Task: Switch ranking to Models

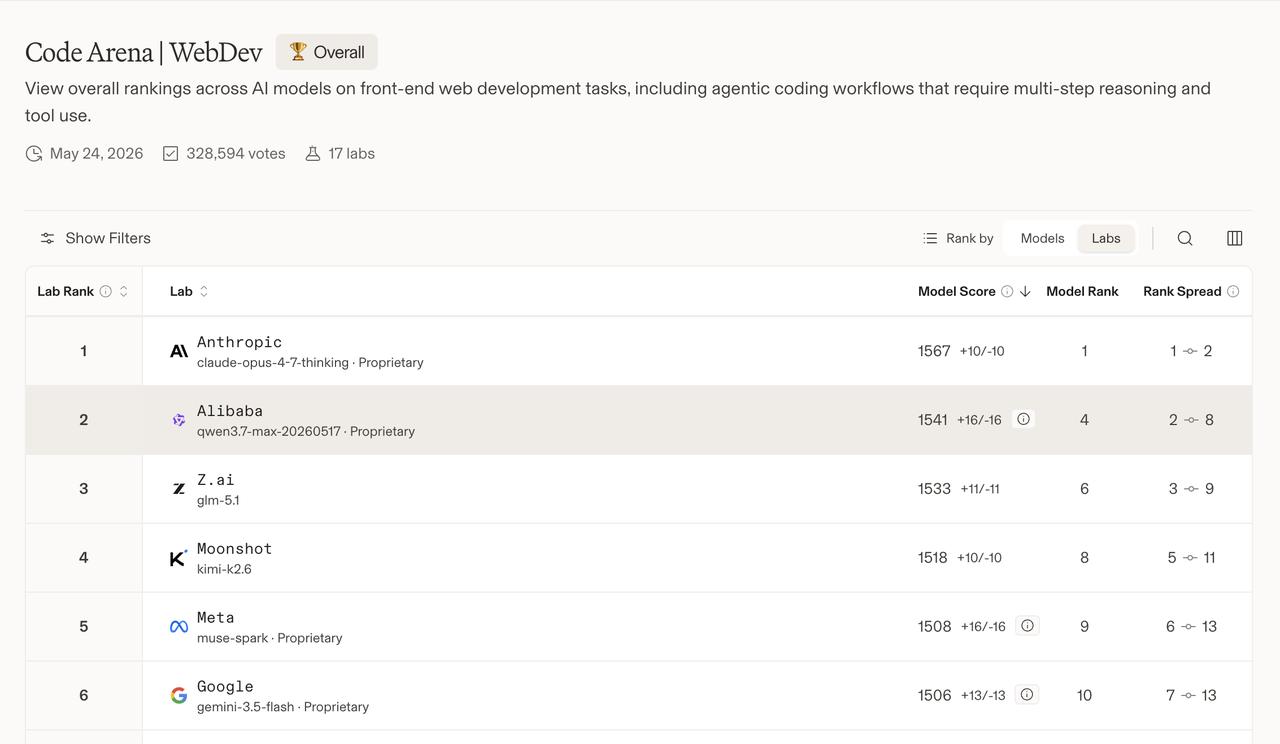Action: pos(1042,238)
